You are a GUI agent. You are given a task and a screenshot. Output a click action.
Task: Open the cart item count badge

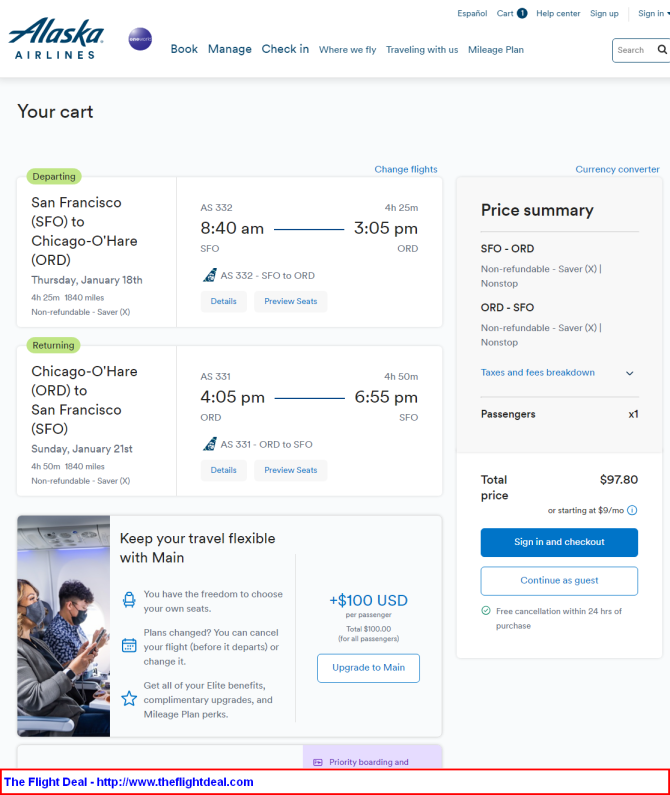coord(522,13)
